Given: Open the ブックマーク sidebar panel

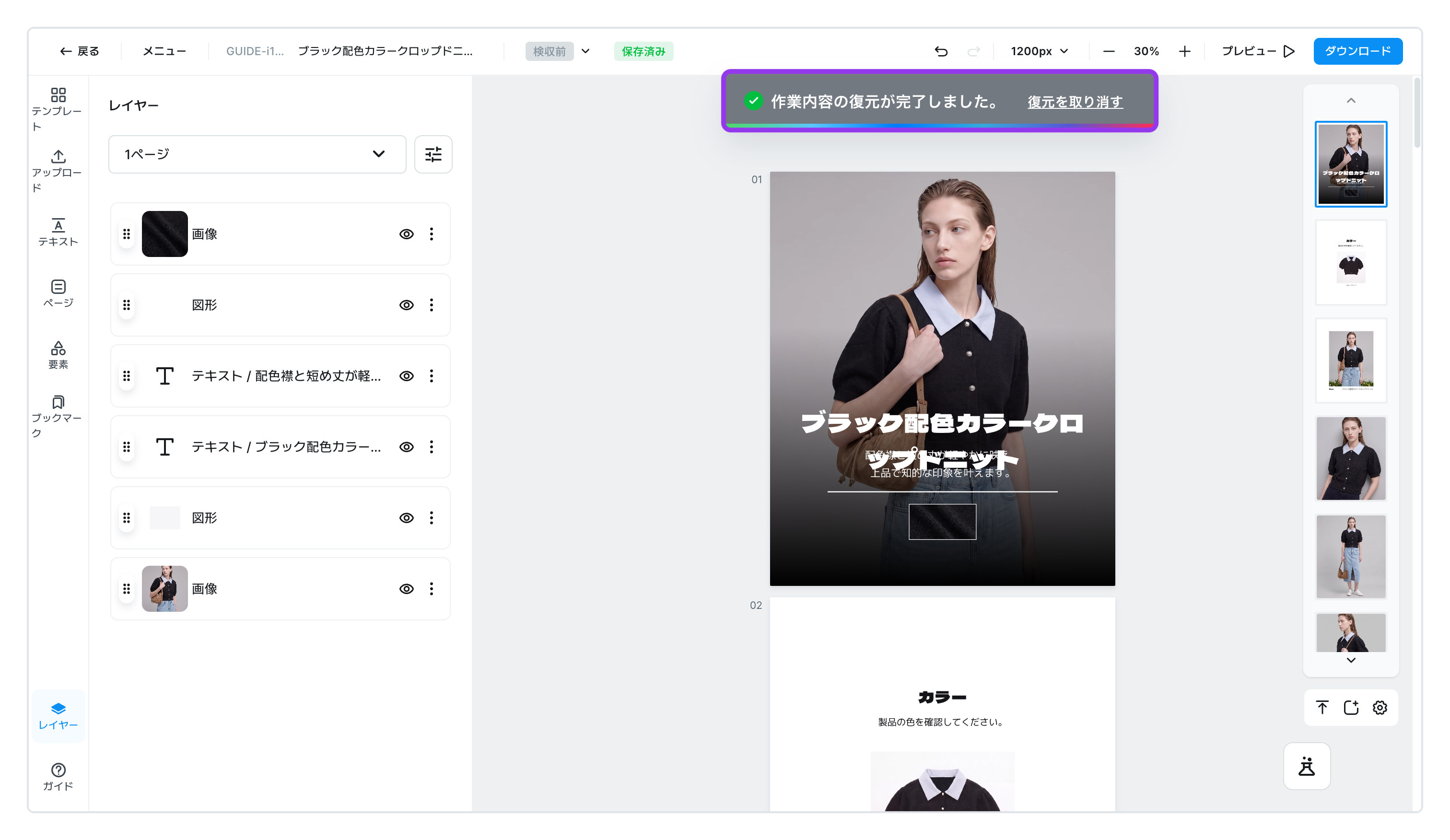Looking at the screenshot, I should coord(58,417).
